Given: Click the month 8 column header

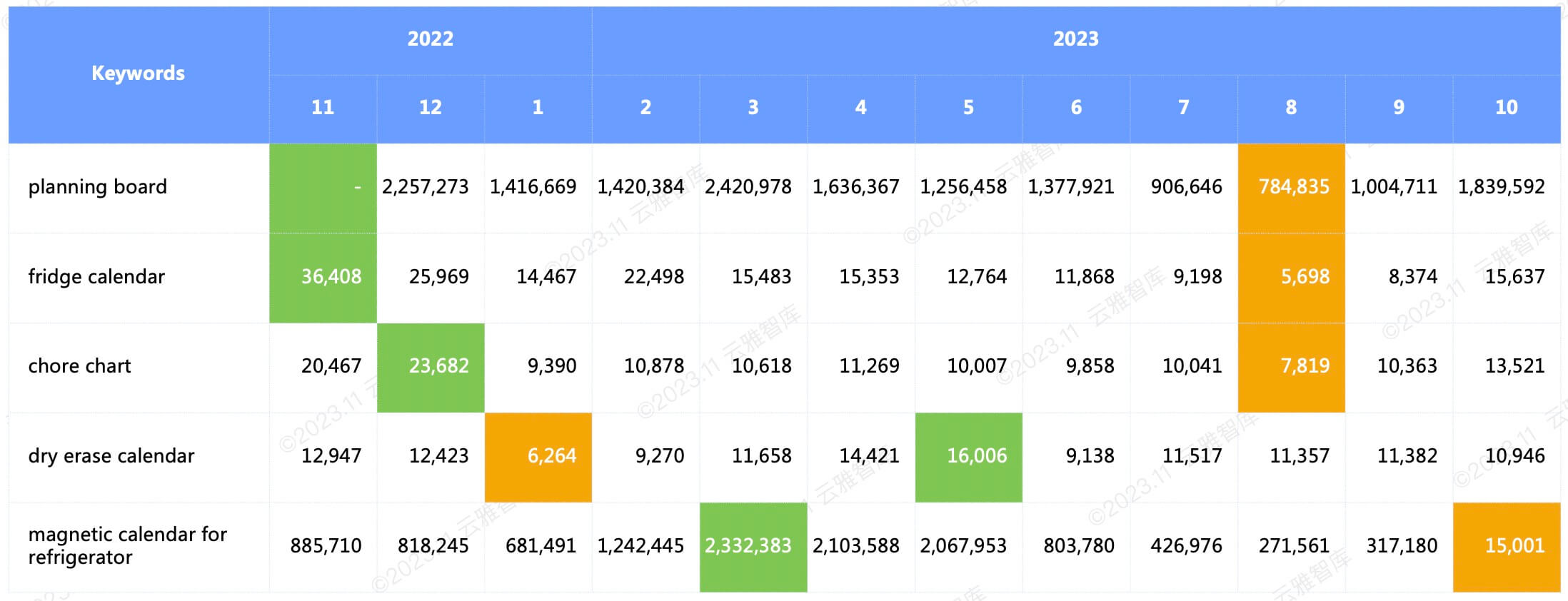Looking at the screenshot, I should click(x=1291, y=108).
